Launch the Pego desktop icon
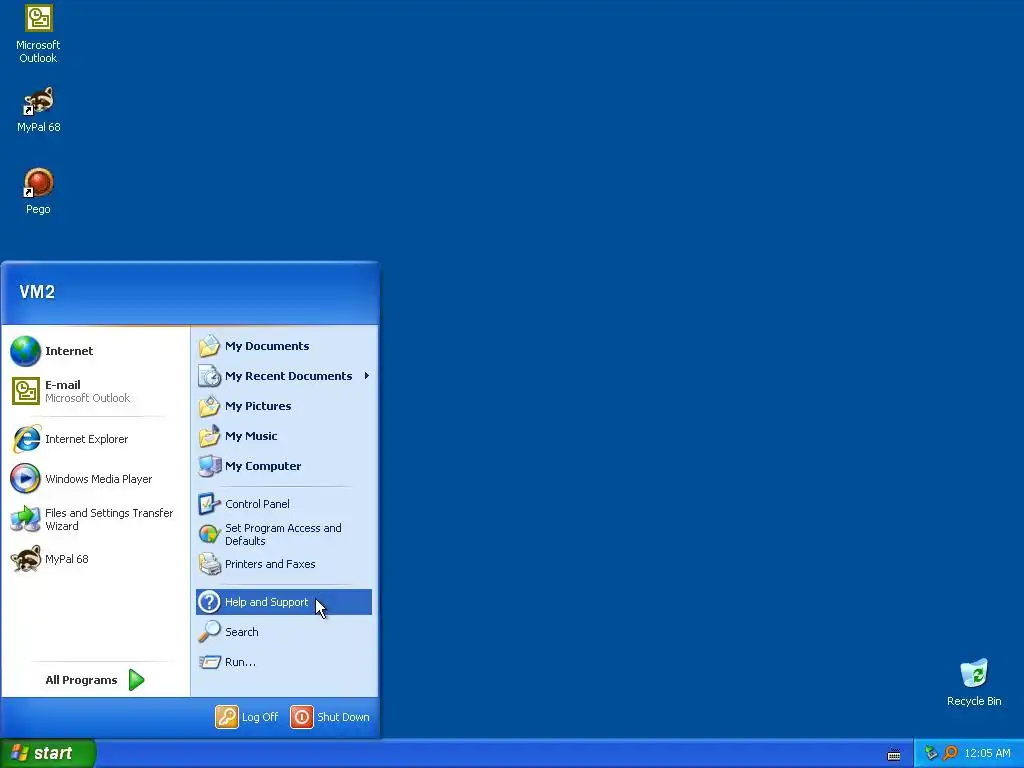Screen dimensions: 1024x768 click(x=38, y=191)
